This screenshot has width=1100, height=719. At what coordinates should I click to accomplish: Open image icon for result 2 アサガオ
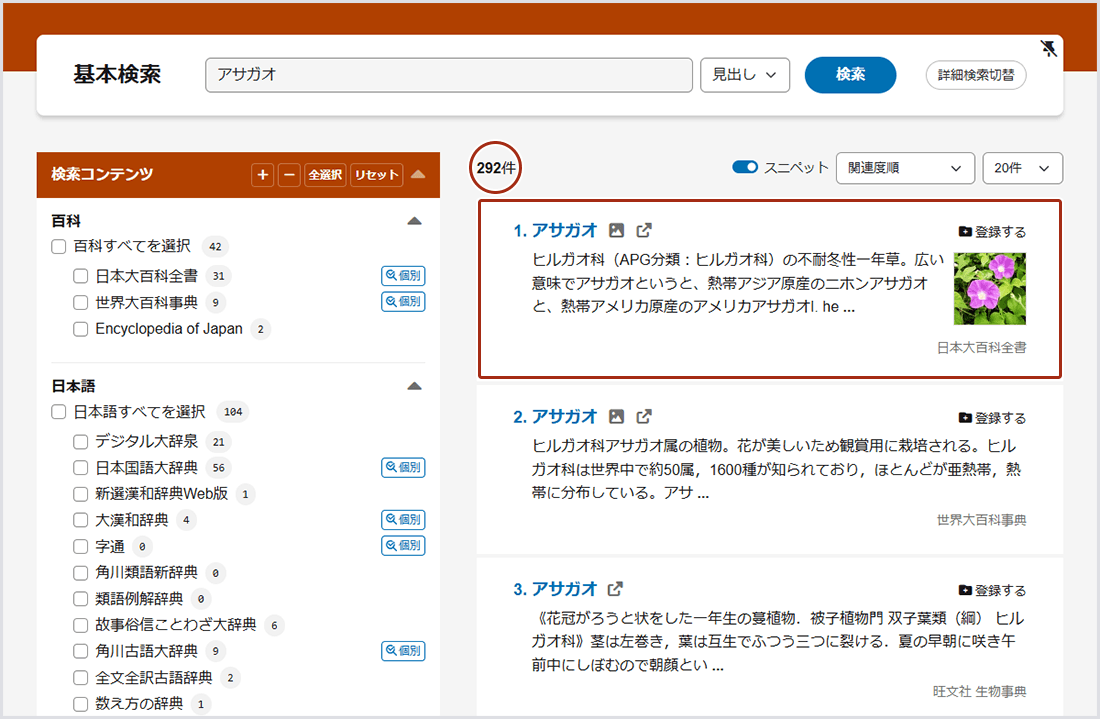(616, 417)
